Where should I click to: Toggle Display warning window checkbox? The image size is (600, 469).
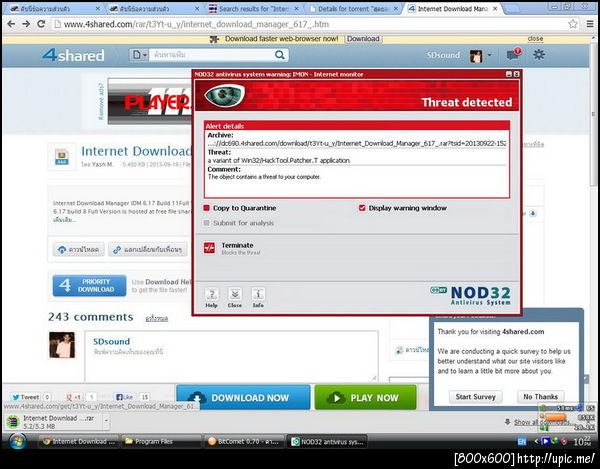pyautogui.click(x=362, y=208)
